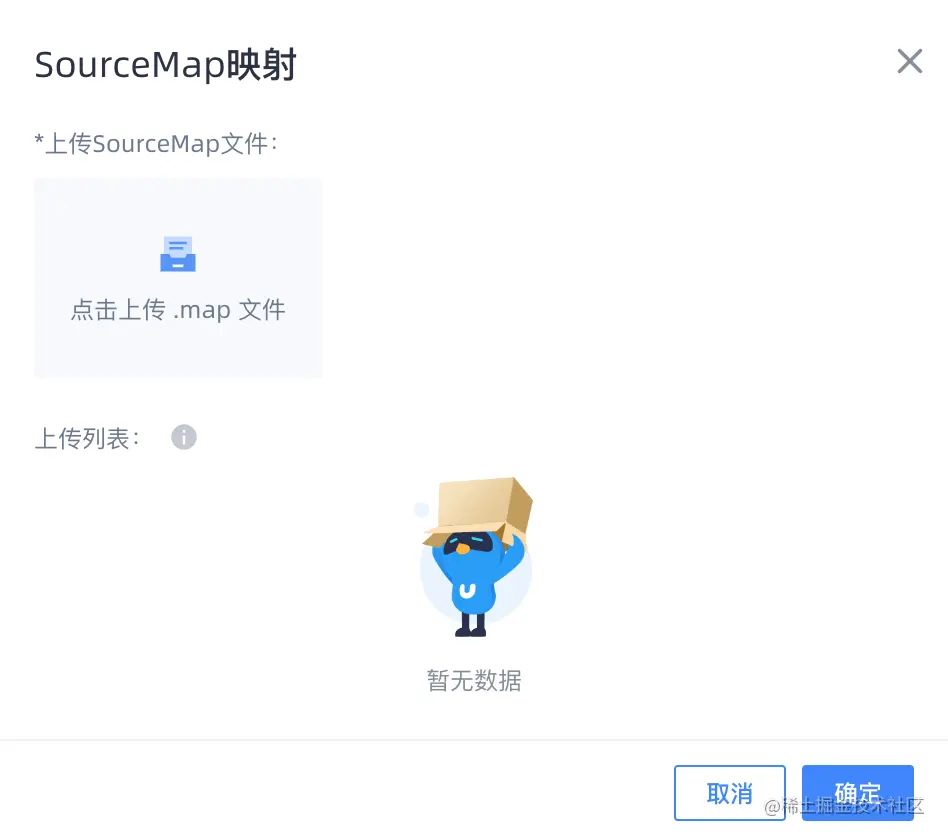Confirm with the blue 确定 button
Viewport: 948px width, 840px height.
click(x=857, y=793)
